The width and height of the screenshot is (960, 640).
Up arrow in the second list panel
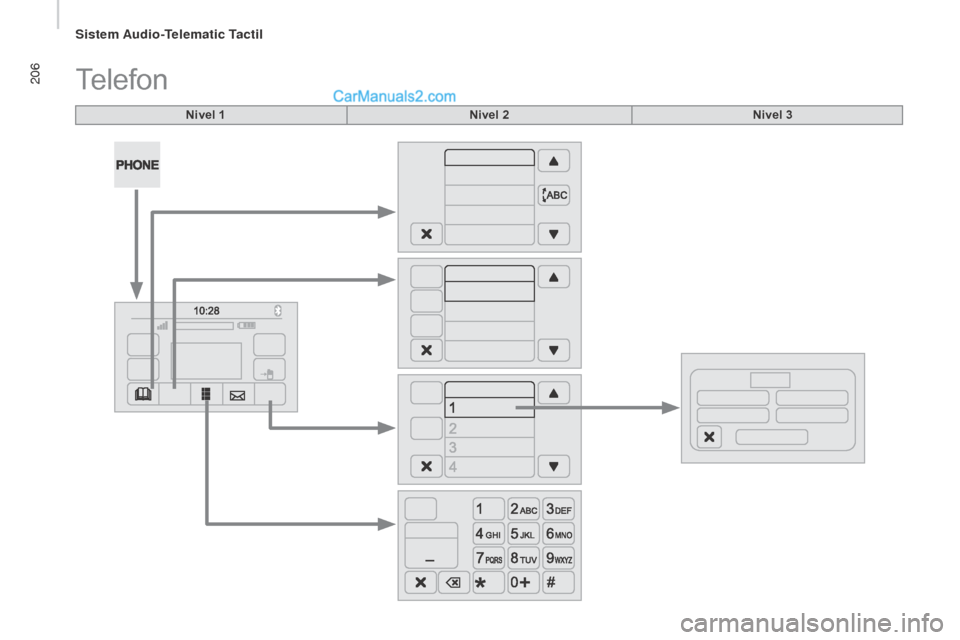click(x=554, y=277)
